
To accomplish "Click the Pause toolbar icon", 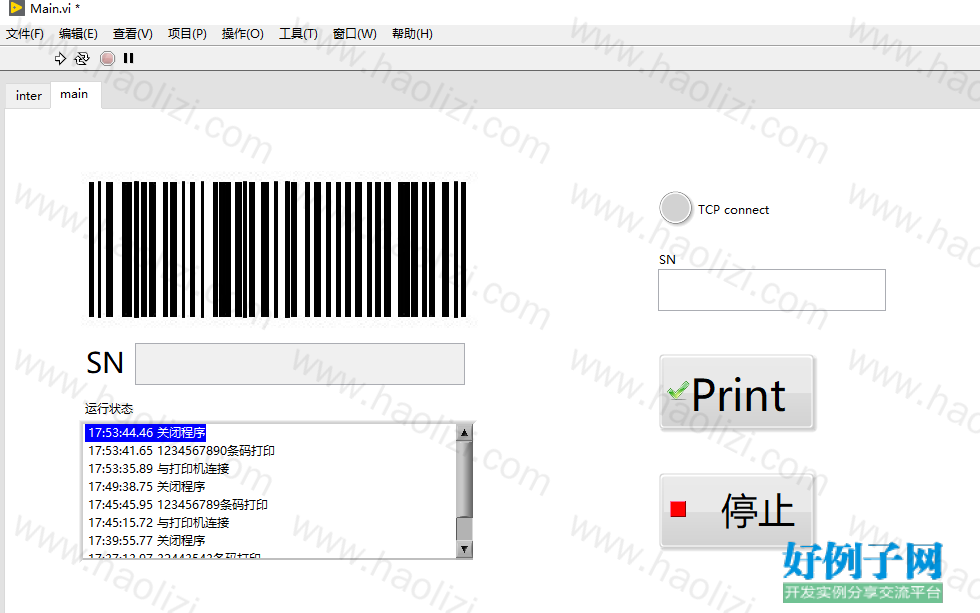I will 129,58.
